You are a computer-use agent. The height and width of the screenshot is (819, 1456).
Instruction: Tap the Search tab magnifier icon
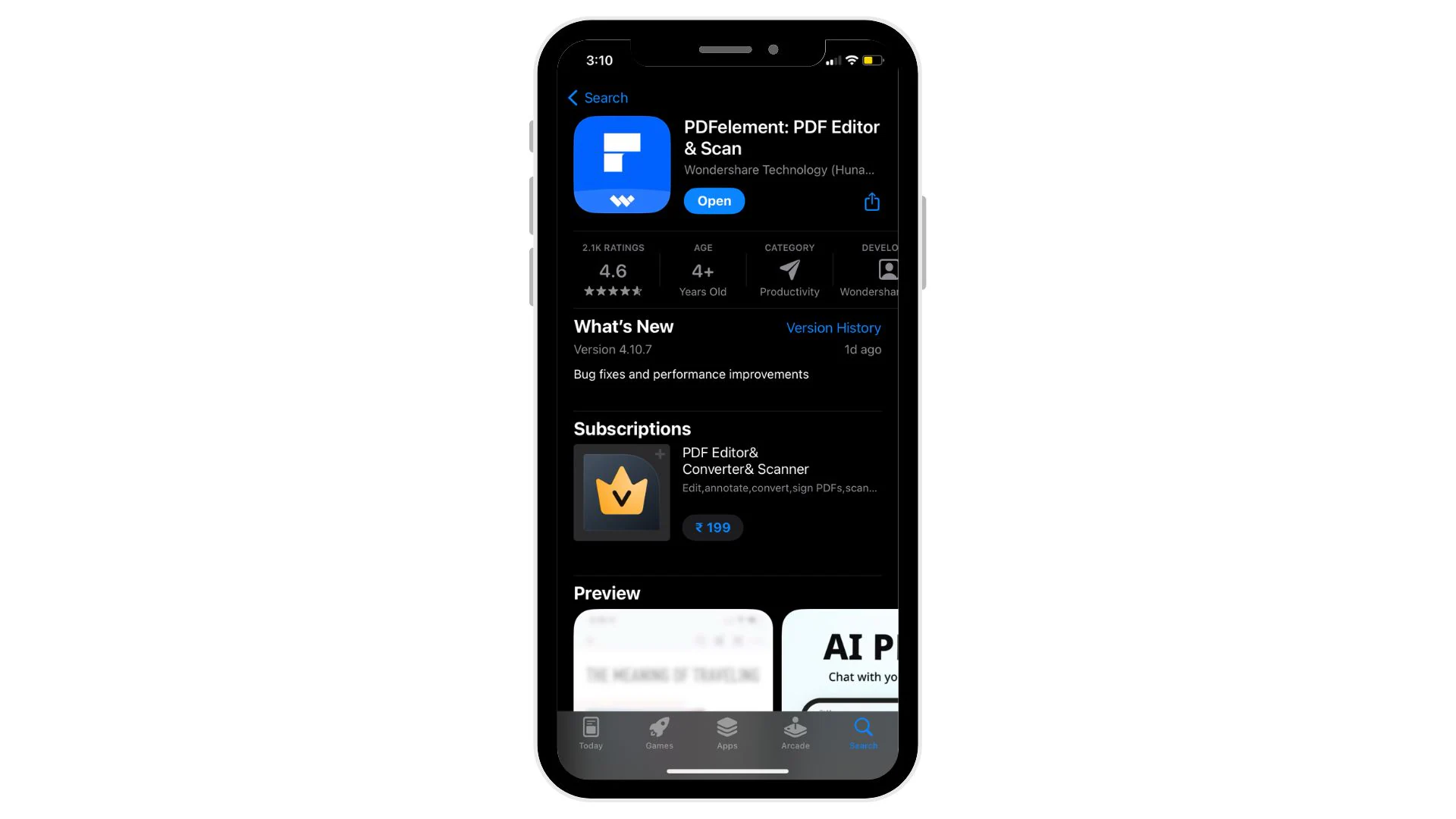coord(862,728)
